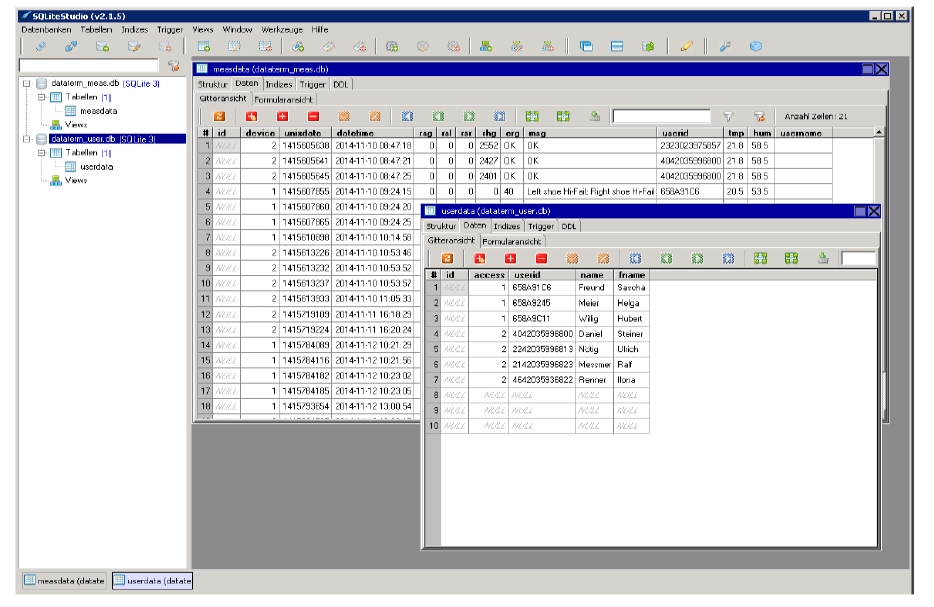Viewport: 934px width, 607px height.
Task: Collapse Tabellen under dataterm_meas.db
Action: pyautogui.click(x=42, y=97)
